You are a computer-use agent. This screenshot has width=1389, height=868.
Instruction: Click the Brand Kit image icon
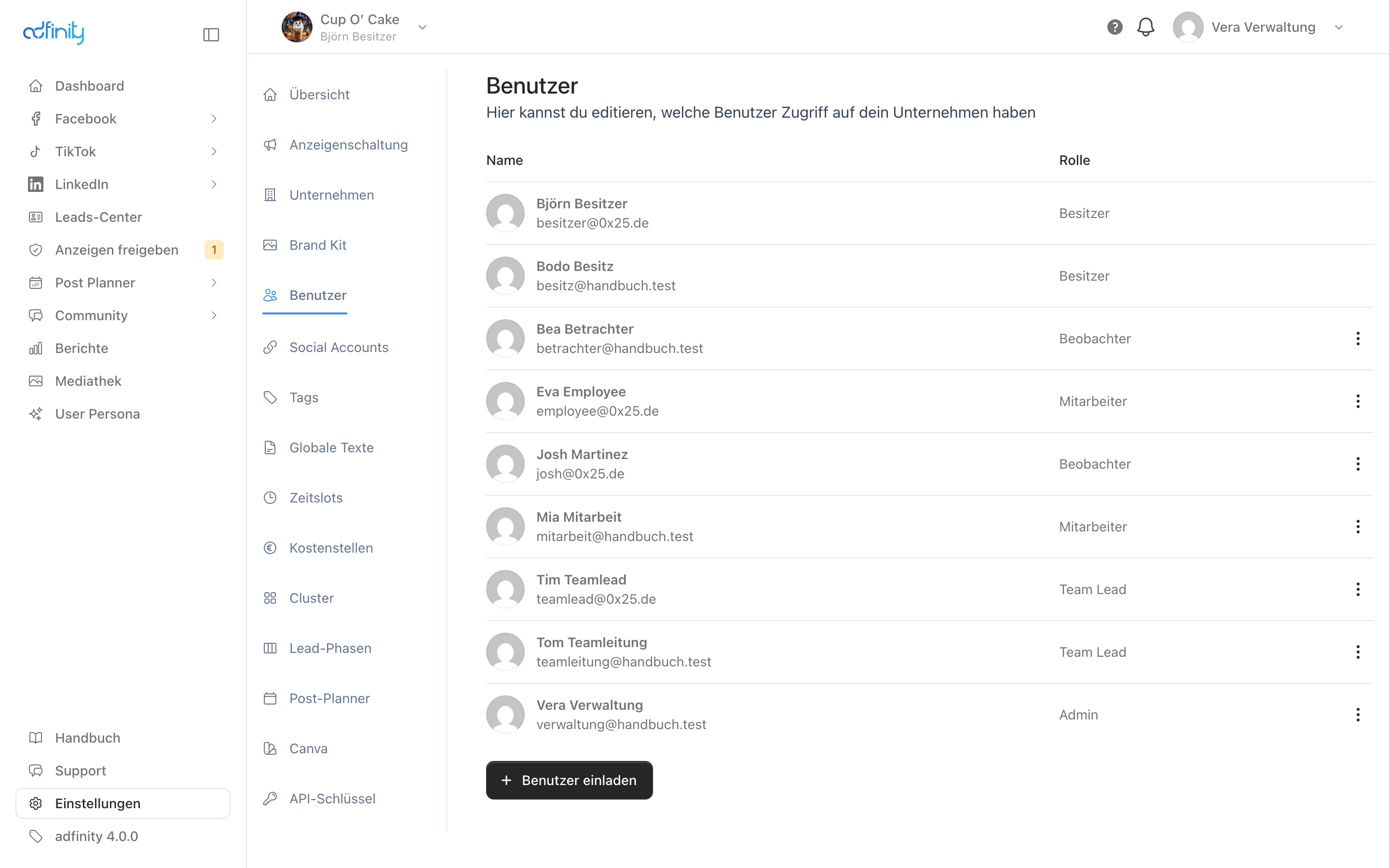tap(270, 245)
